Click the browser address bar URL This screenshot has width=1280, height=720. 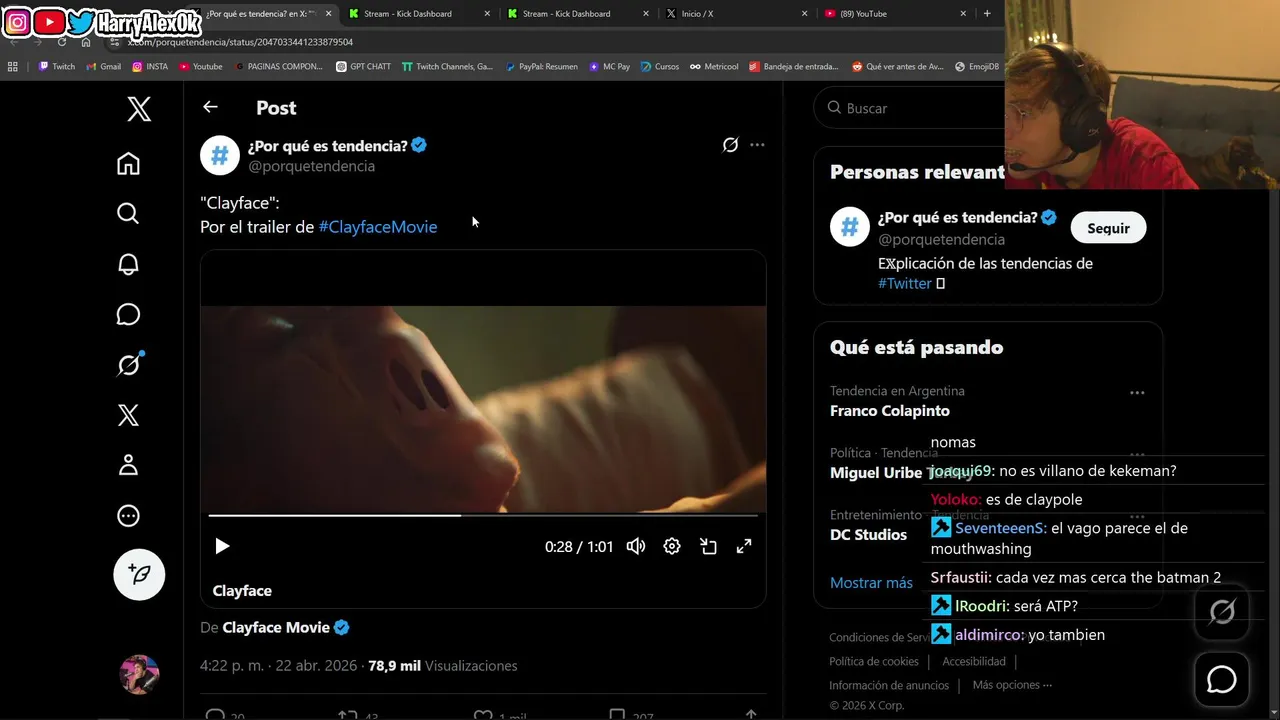pyautogui.click(x=240, y=42)
